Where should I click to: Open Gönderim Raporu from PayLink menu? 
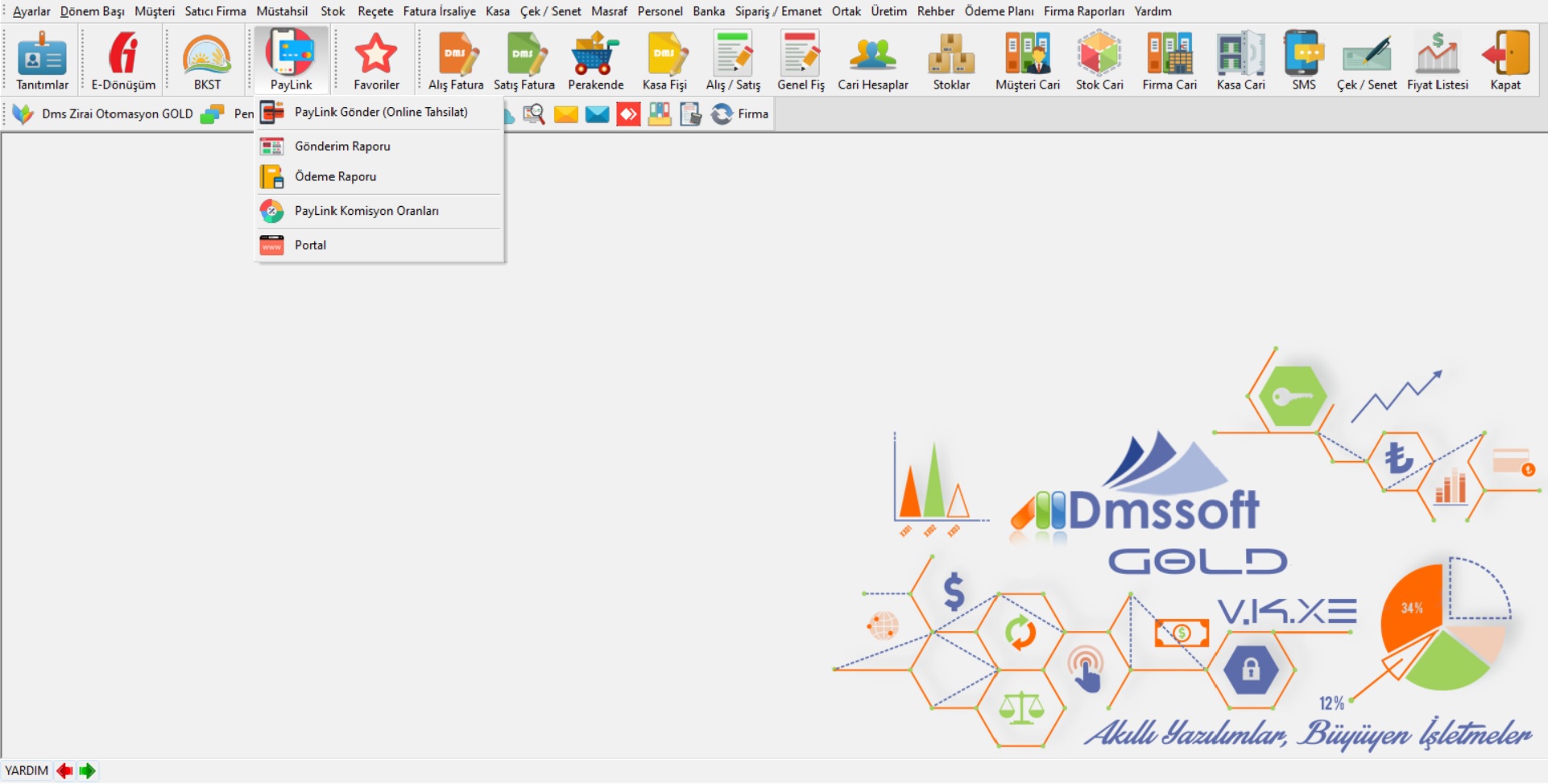click(342, 146)
